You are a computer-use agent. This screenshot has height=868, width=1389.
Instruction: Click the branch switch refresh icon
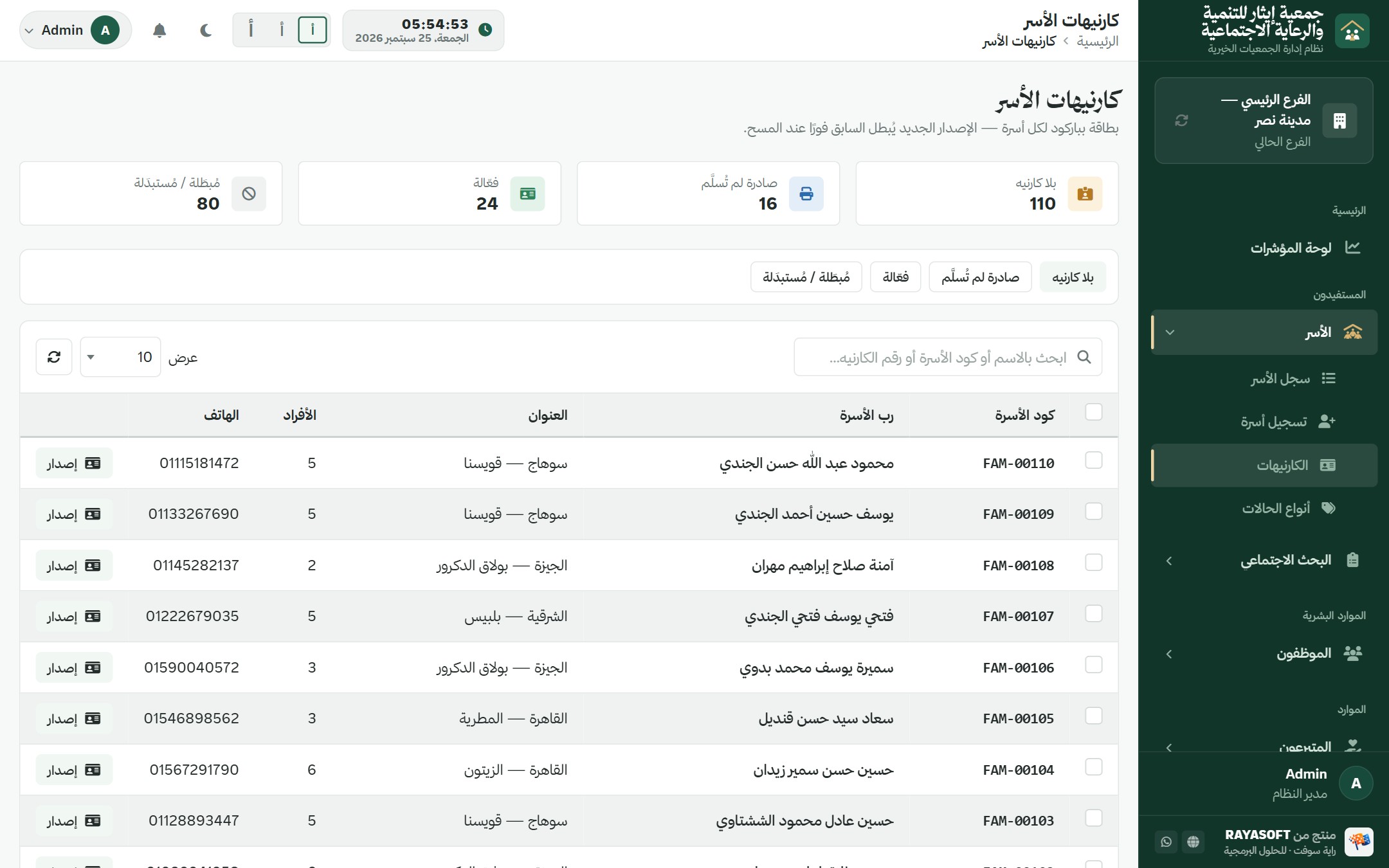[1181, 120]
